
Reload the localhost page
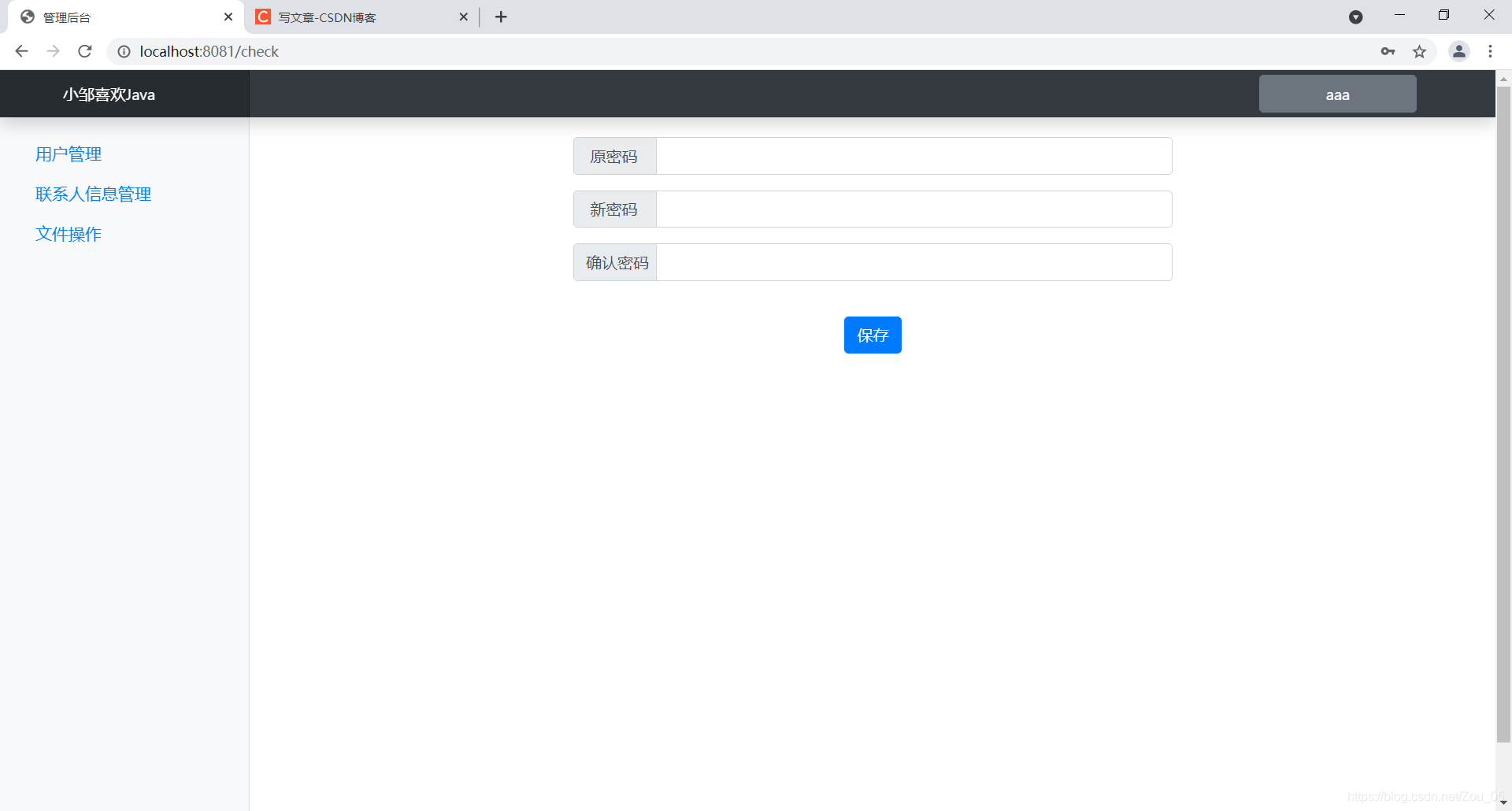(x=85, y=51)
